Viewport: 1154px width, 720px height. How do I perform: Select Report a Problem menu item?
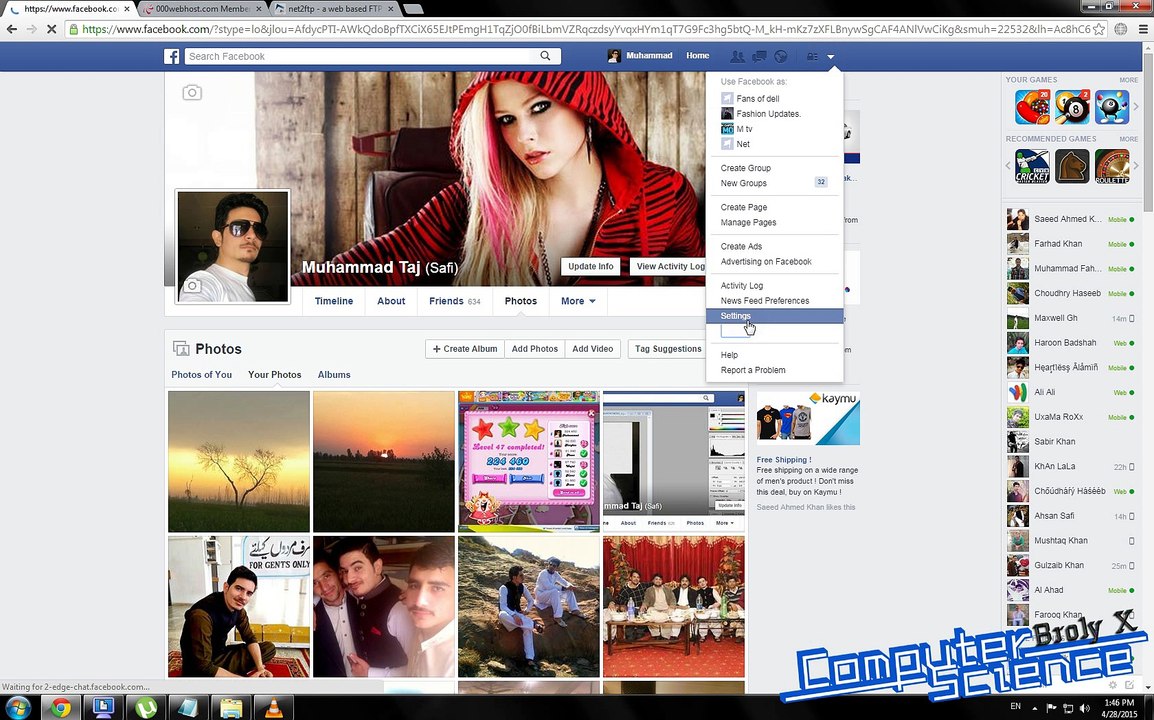click(x=753, y=370)
